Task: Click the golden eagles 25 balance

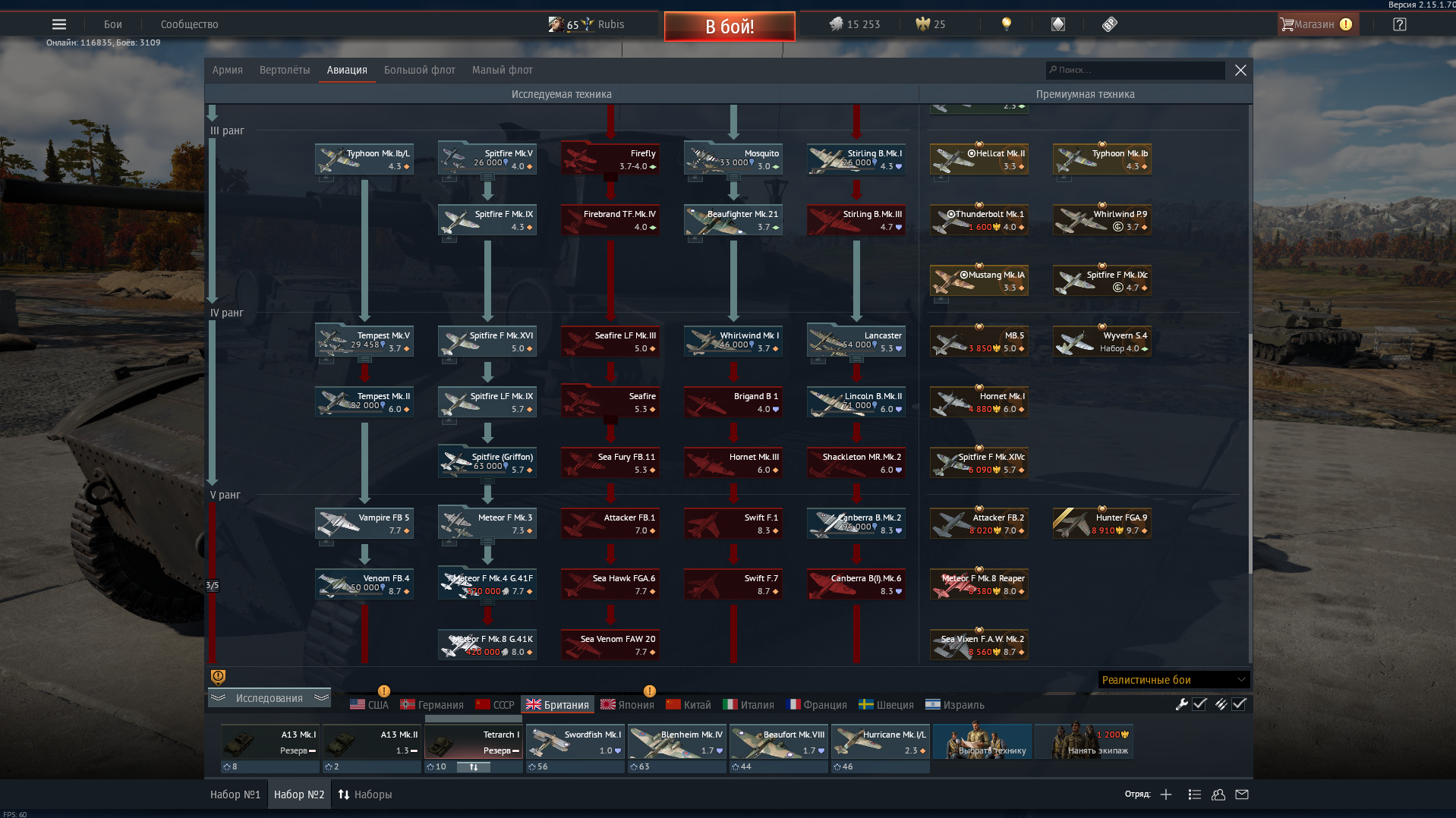Action: point(931,24)
